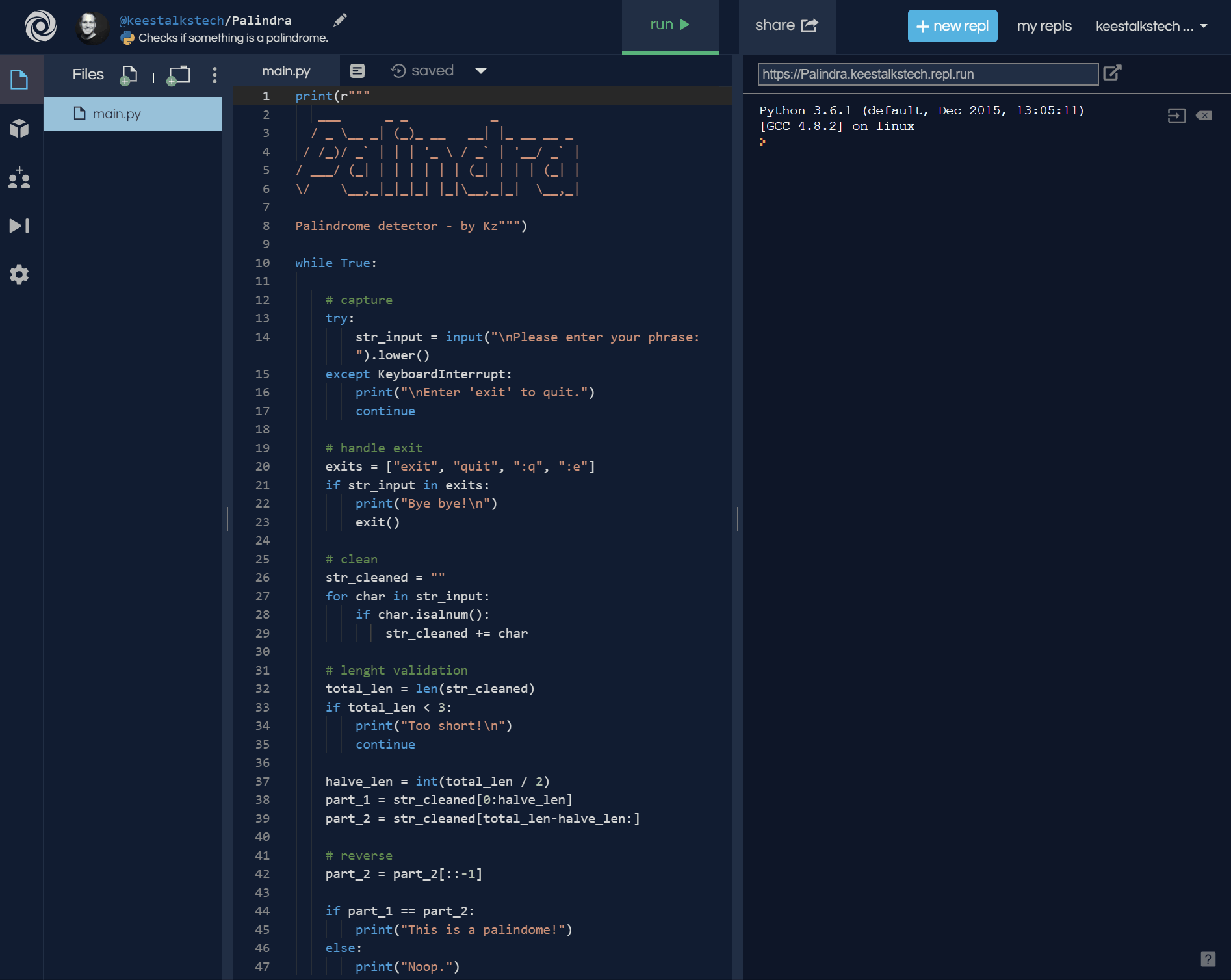Click the Replit logo
Viewport: 1231px width, 980px height.
click(x=40, y=27)
